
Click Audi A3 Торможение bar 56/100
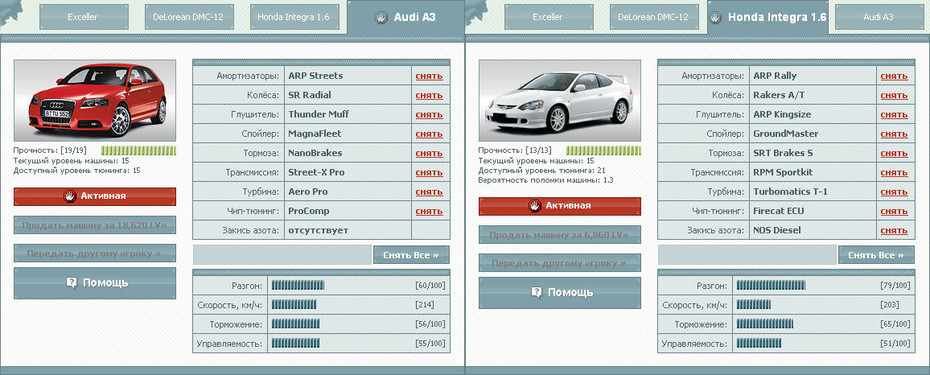296,324
